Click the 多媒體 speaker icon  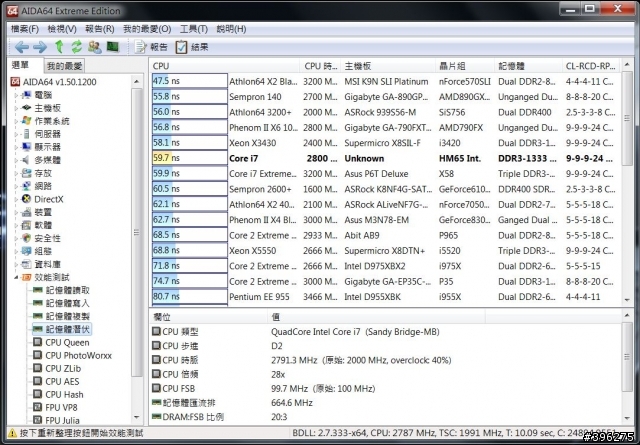[x=26, y=160]
